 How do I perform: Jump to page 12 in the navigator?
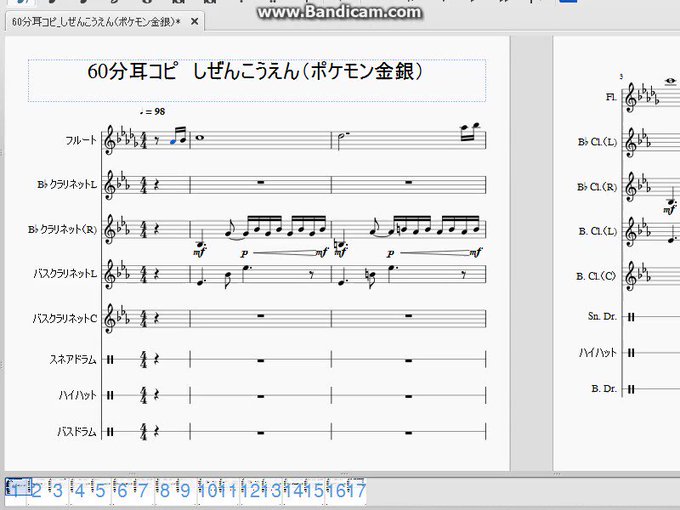[250, 490]
